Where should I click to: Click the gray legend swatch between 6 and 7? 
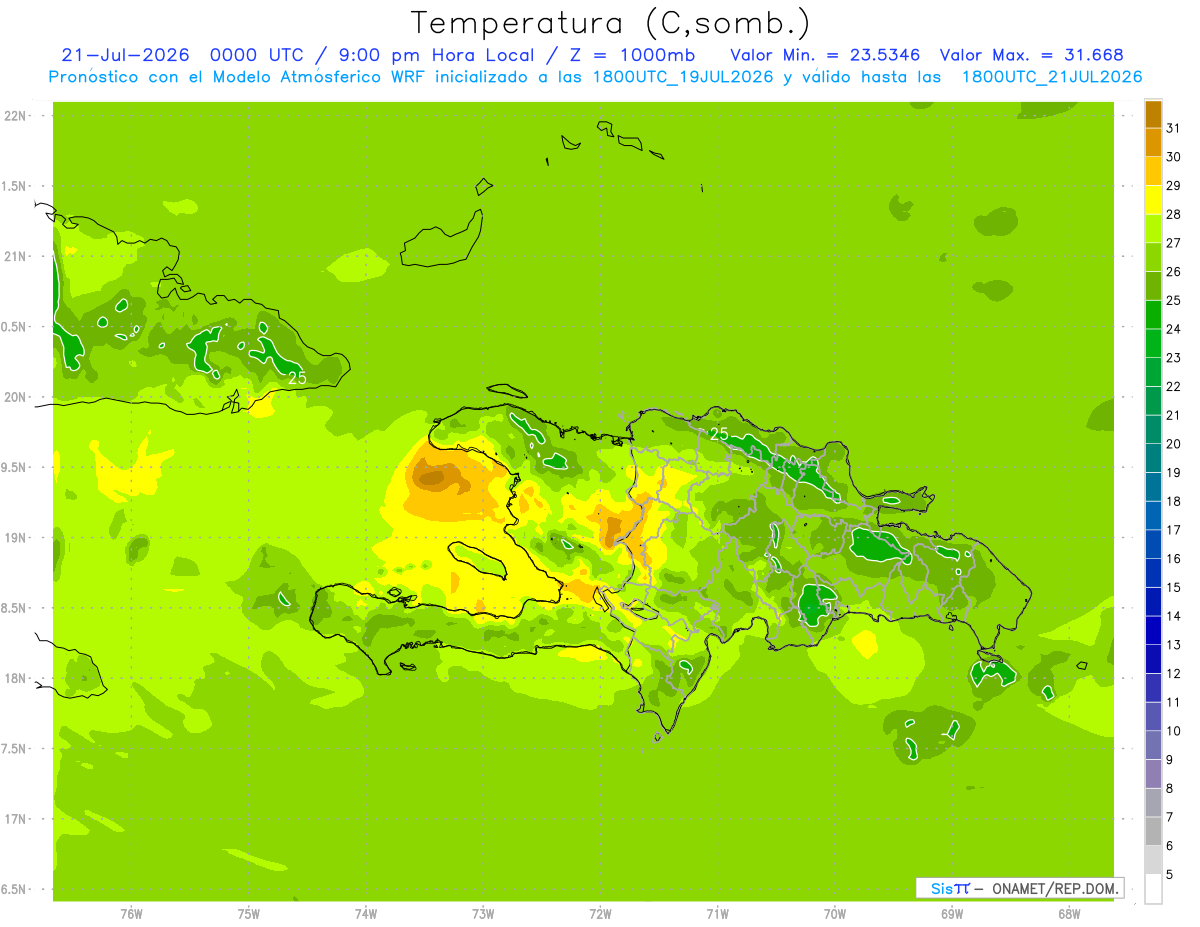point(1153,831)
